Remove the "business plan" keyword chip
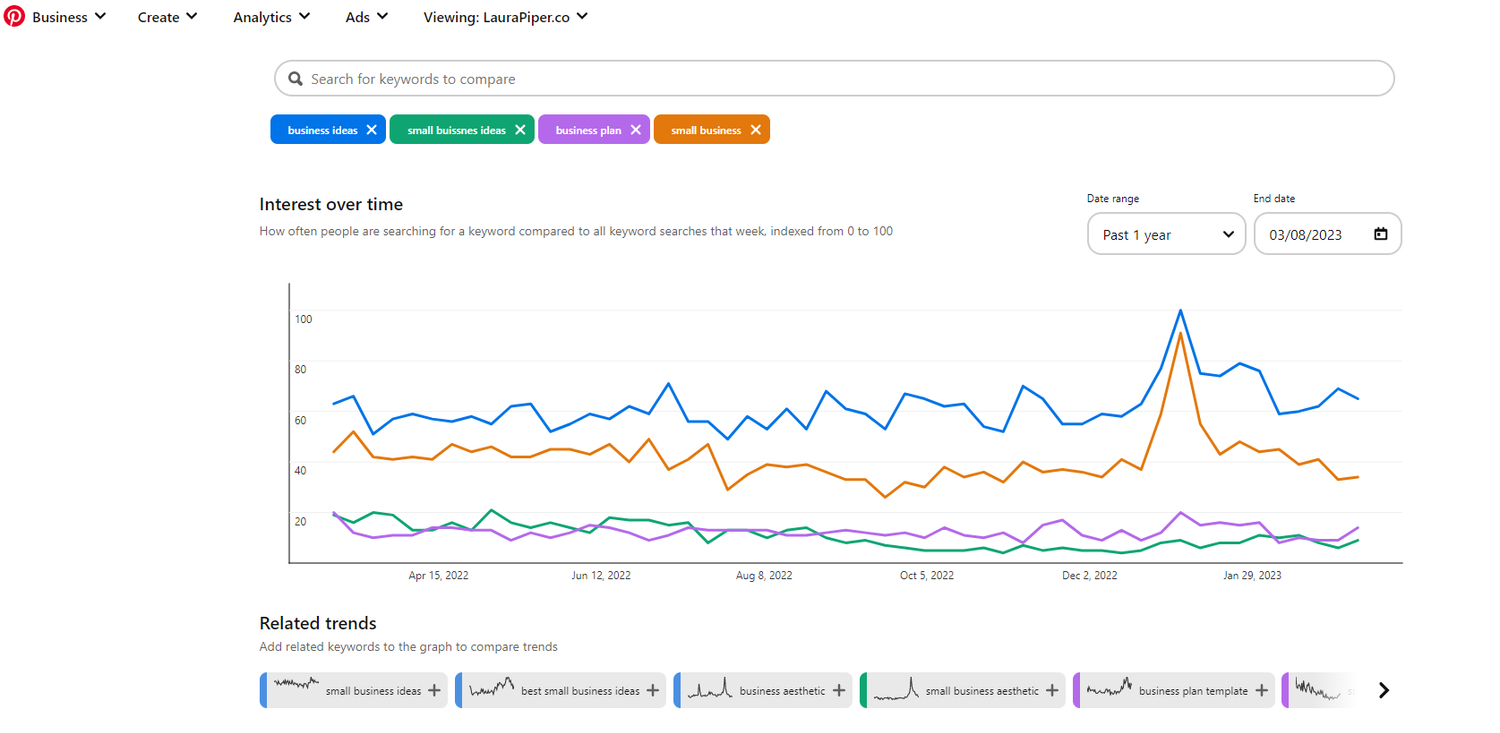Image resolution: width=1500 pixels, height=733 pixels. (x=636, y=129)
